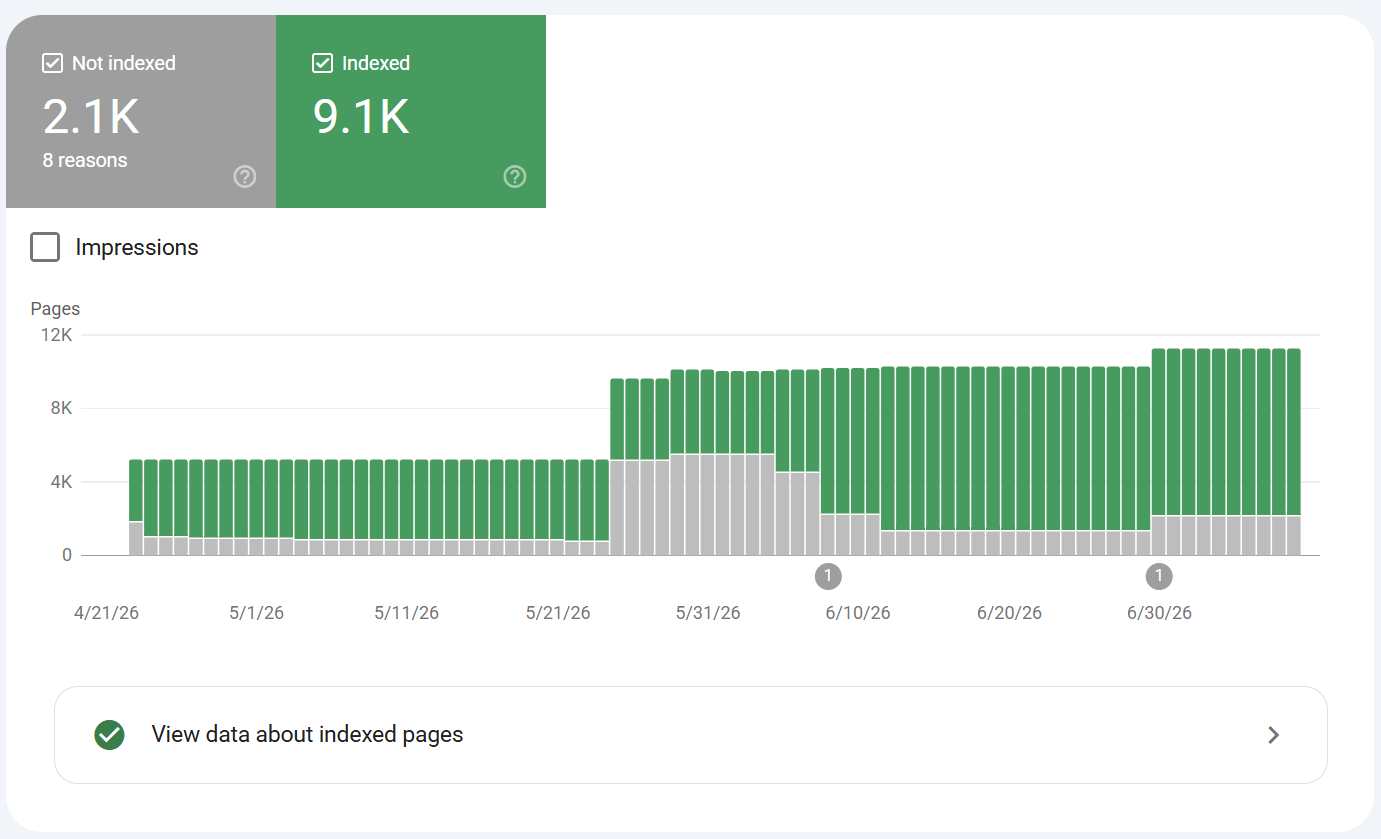Image resolution: width=1381 pixels, height=839 pixels.
Task: Click the 8K axis value
Action: [62, 408]
